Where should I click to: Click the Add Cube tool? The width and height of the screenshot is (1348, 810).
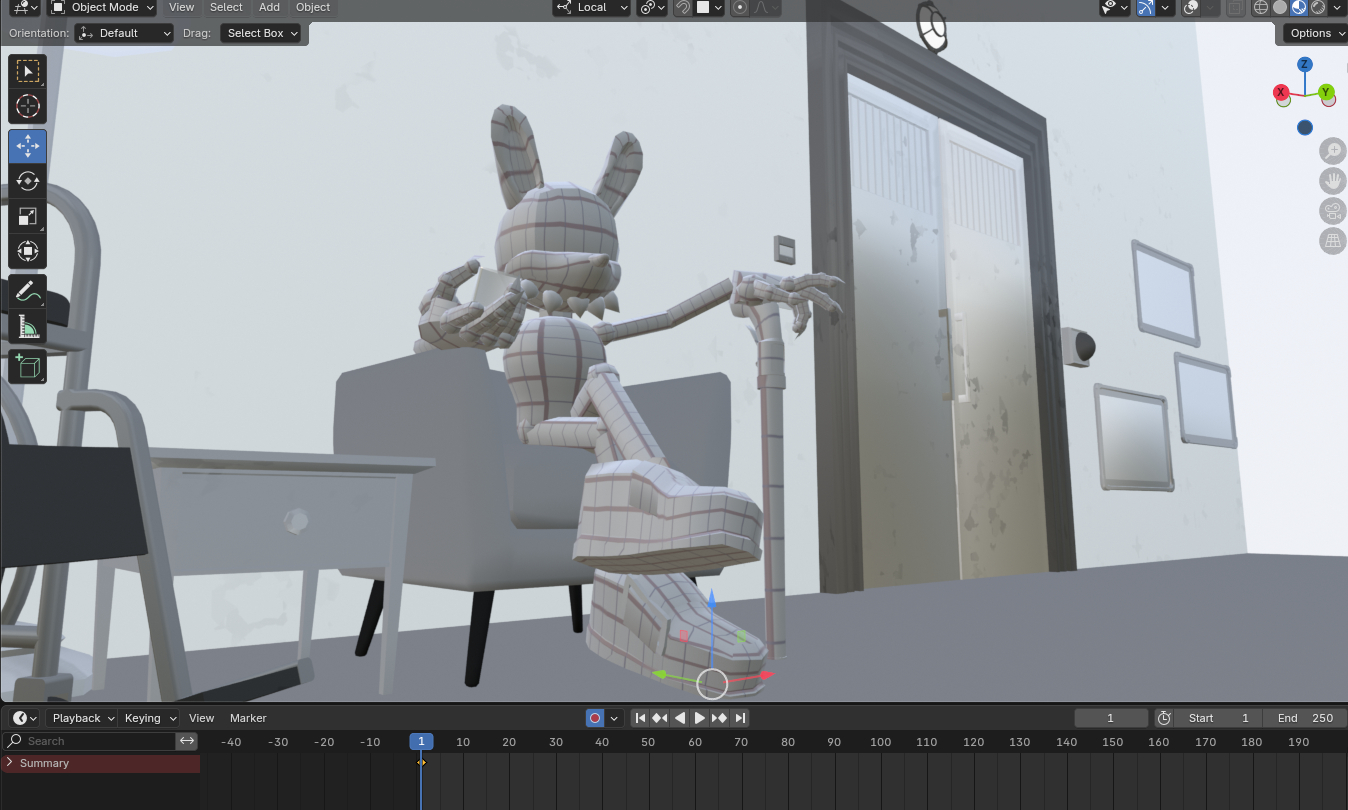click(x=27, y=366)
